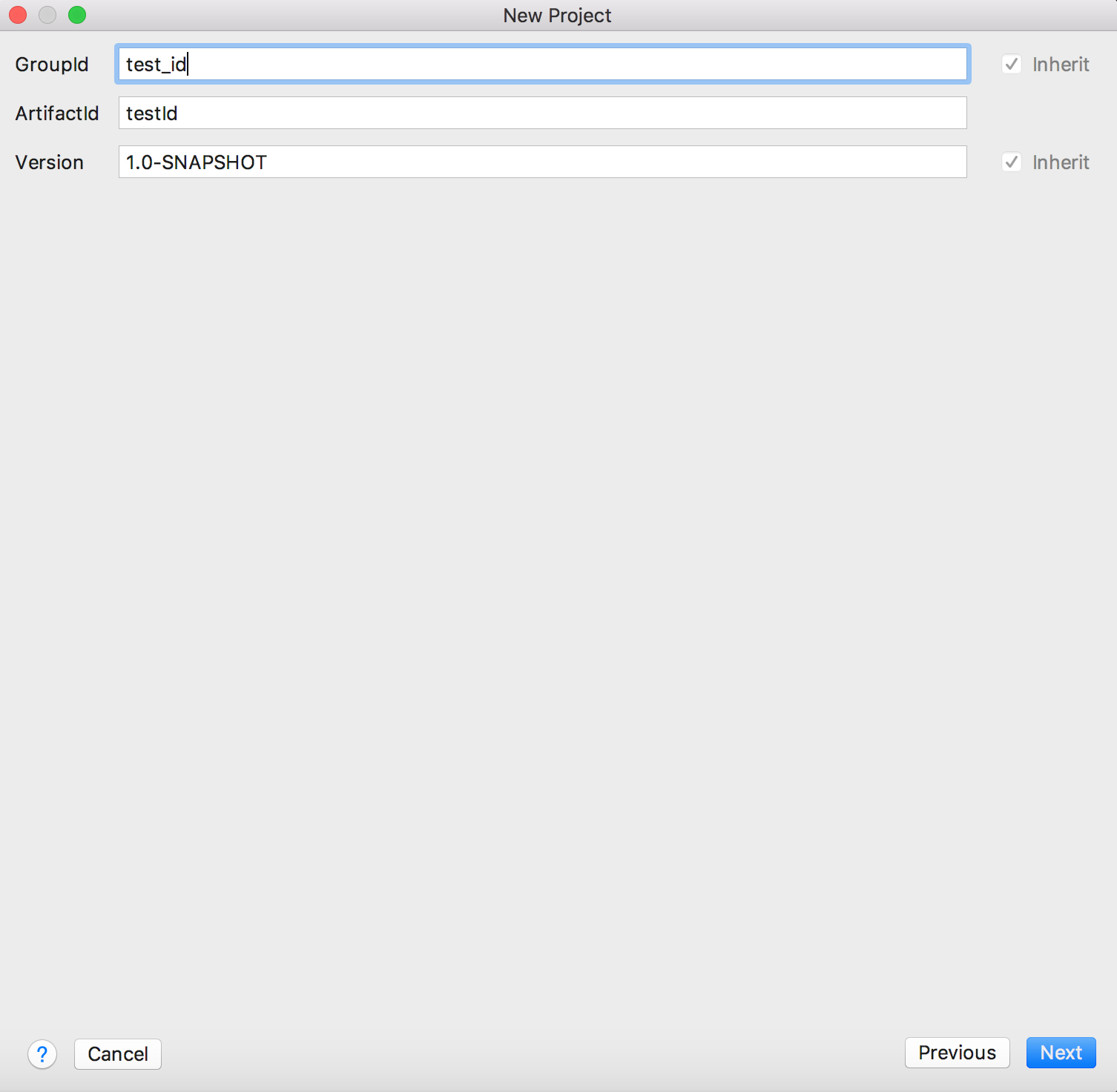Toggle Inherit for the Version field
Viewport: 1117px width, 1092px height.
coord(1012,162)
